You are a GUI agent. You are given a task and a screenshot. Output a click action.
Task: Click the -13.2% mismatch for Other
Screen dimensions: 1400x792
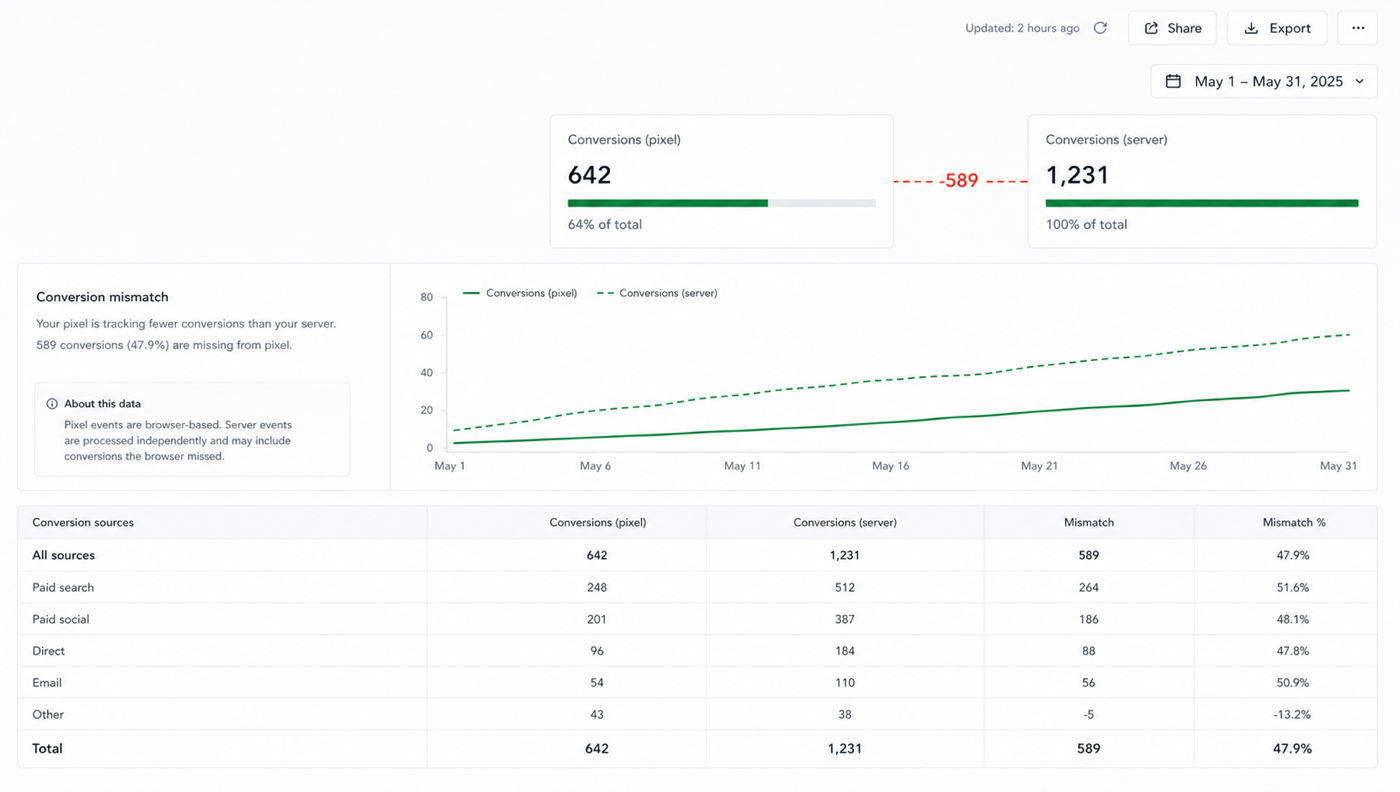tap(1293, 715)
